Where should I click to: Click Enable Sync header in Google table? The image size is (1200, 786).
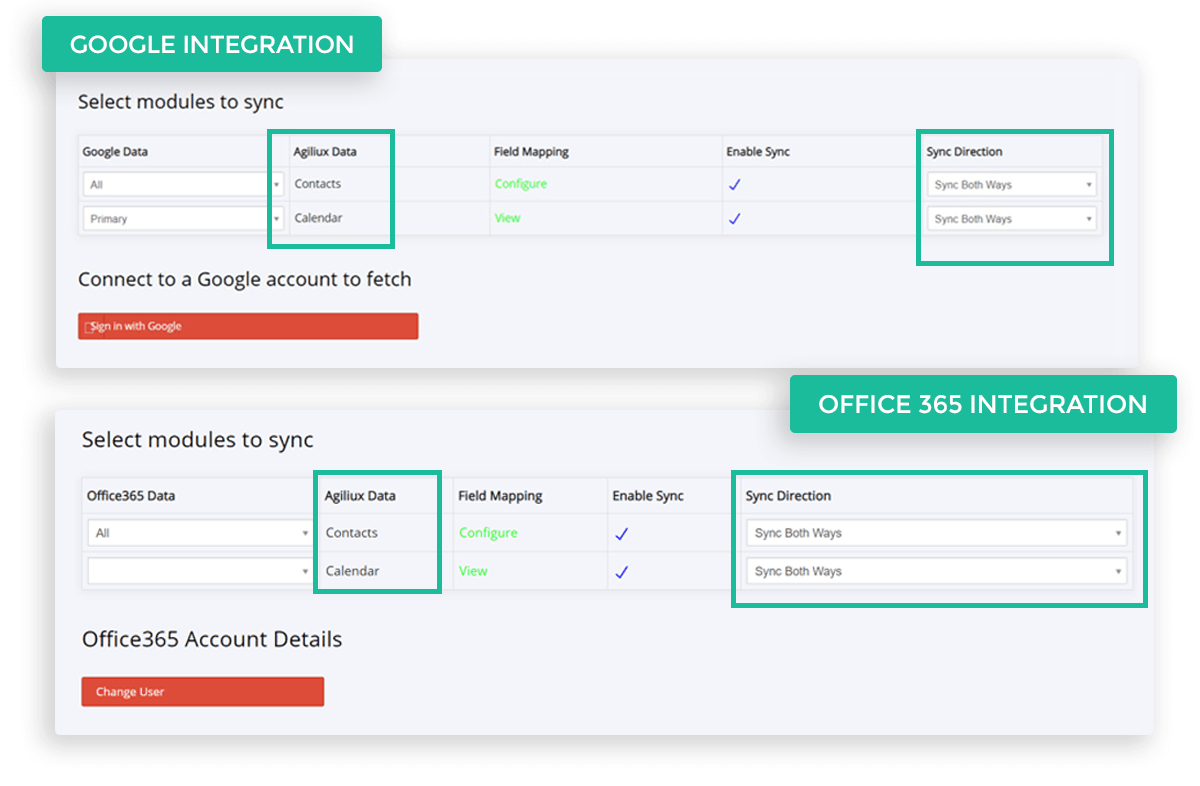click(757, 152)
